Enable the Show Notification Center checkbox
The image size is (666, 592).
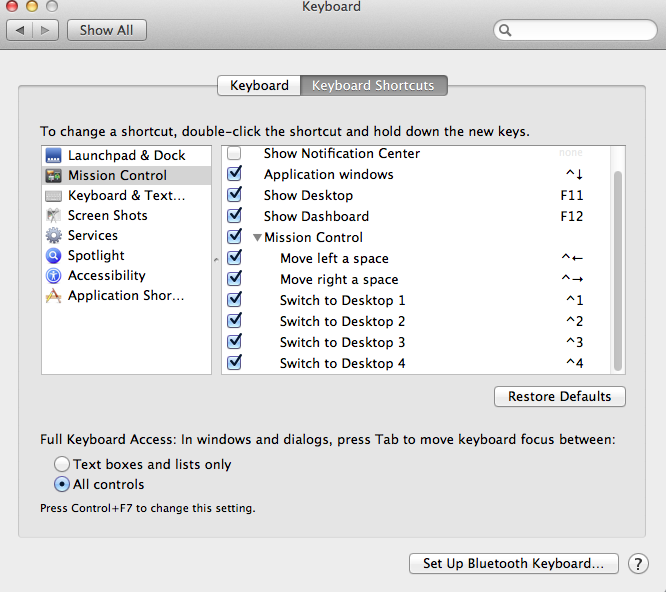point(234,154)
